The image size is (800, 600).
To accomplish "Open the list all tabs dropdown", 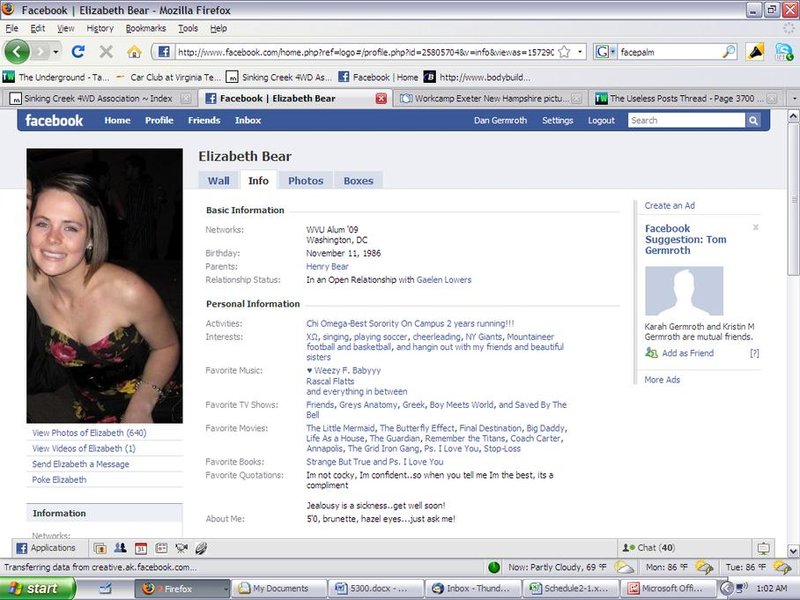I will pyautogui.click(x=794, y=98).
